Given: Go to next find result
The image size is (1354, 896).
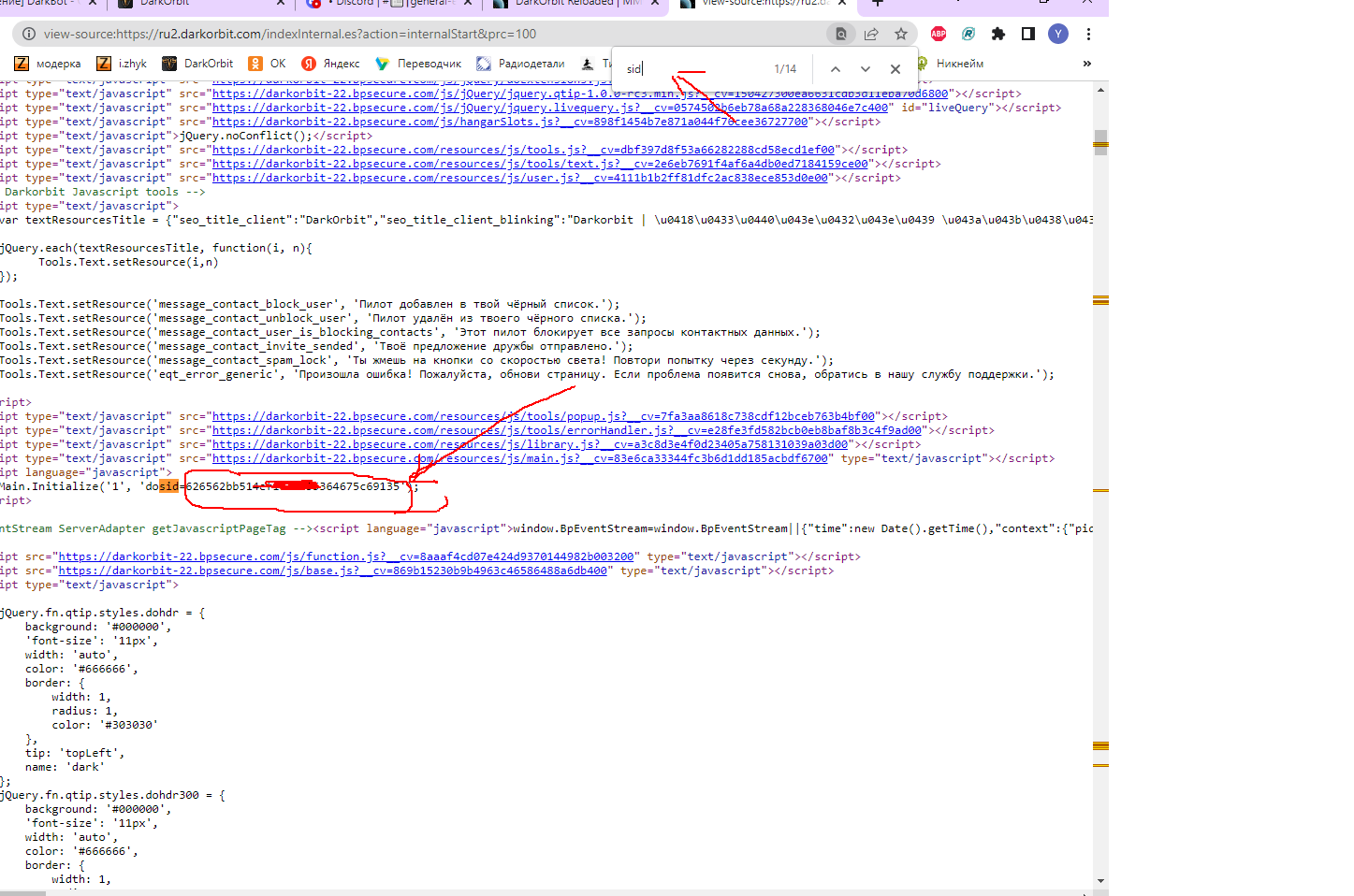Looking at the screenshot, I should click(x=866, y=69).
